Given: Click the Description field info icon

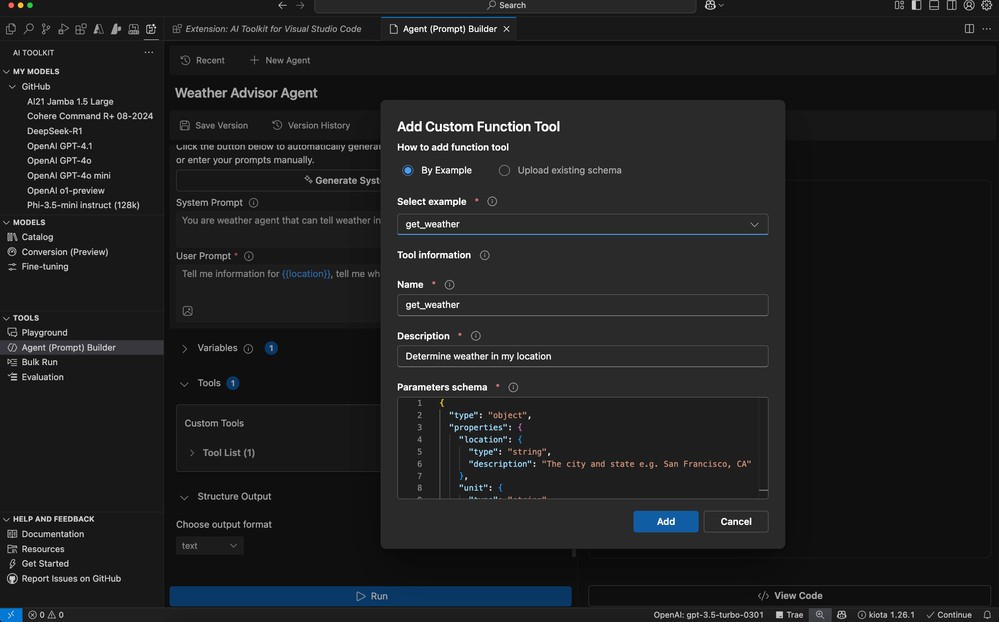Looking at the screenshot, I should tap(475, 336).
